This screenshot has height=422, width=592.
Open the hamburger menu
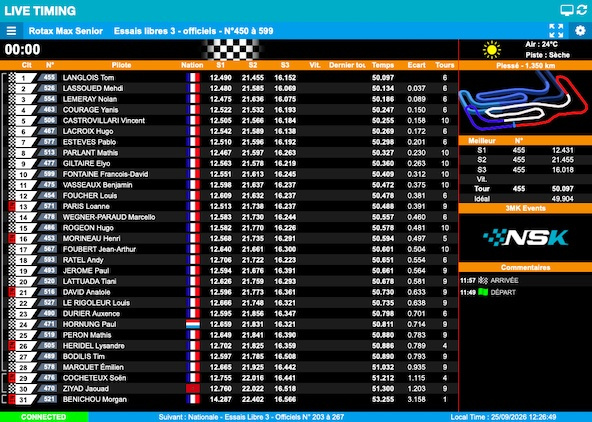click(x=11, y=31)
